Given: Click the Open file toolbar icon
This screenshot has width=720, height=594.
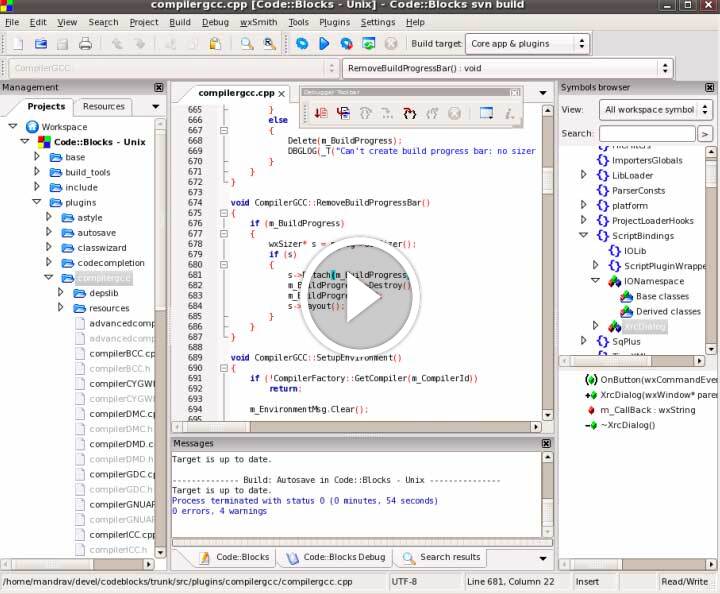Looking at the screenshot, I should point(41,44).
